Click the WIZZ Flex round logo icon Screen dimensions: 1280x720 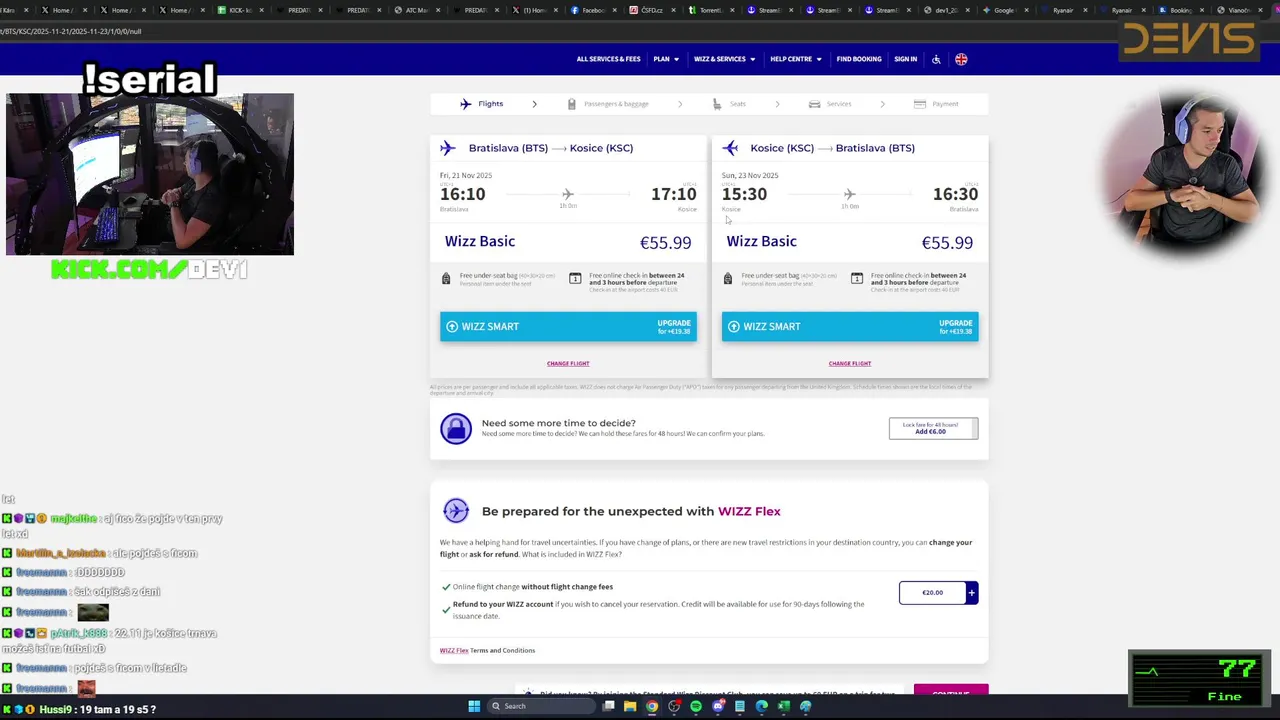(456, 511)
